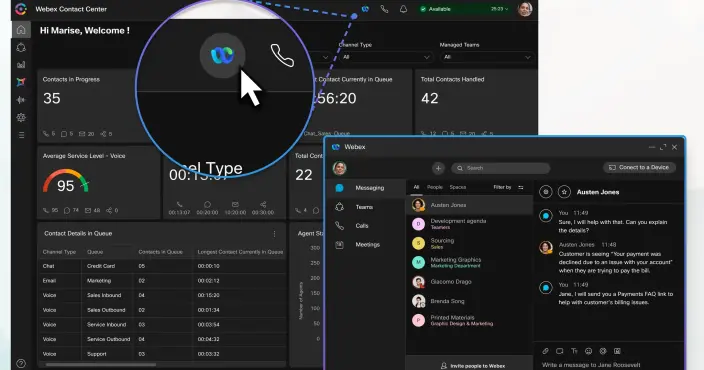Click the Contacts in Progress value 35
The height and width of the screenshot is (370, 704).
52,98
